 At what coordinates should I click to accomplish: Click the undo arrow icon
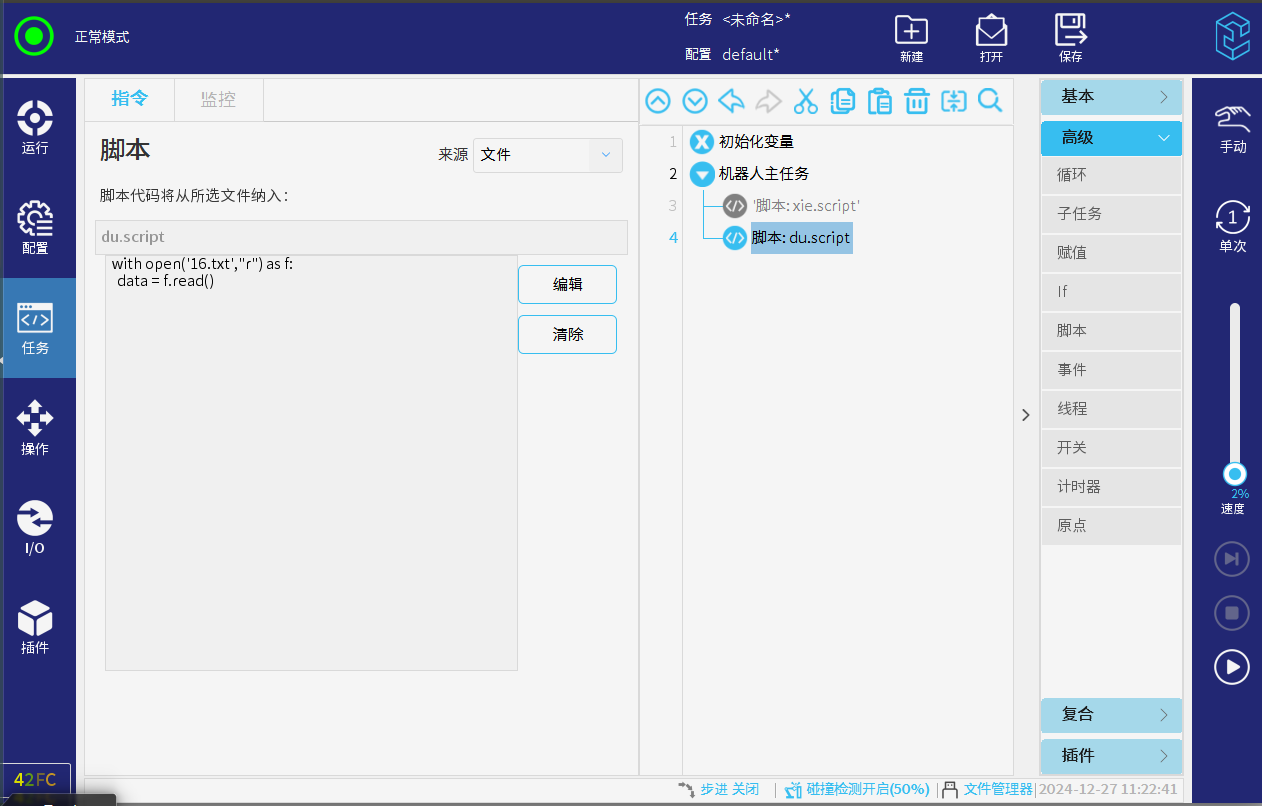731,101
